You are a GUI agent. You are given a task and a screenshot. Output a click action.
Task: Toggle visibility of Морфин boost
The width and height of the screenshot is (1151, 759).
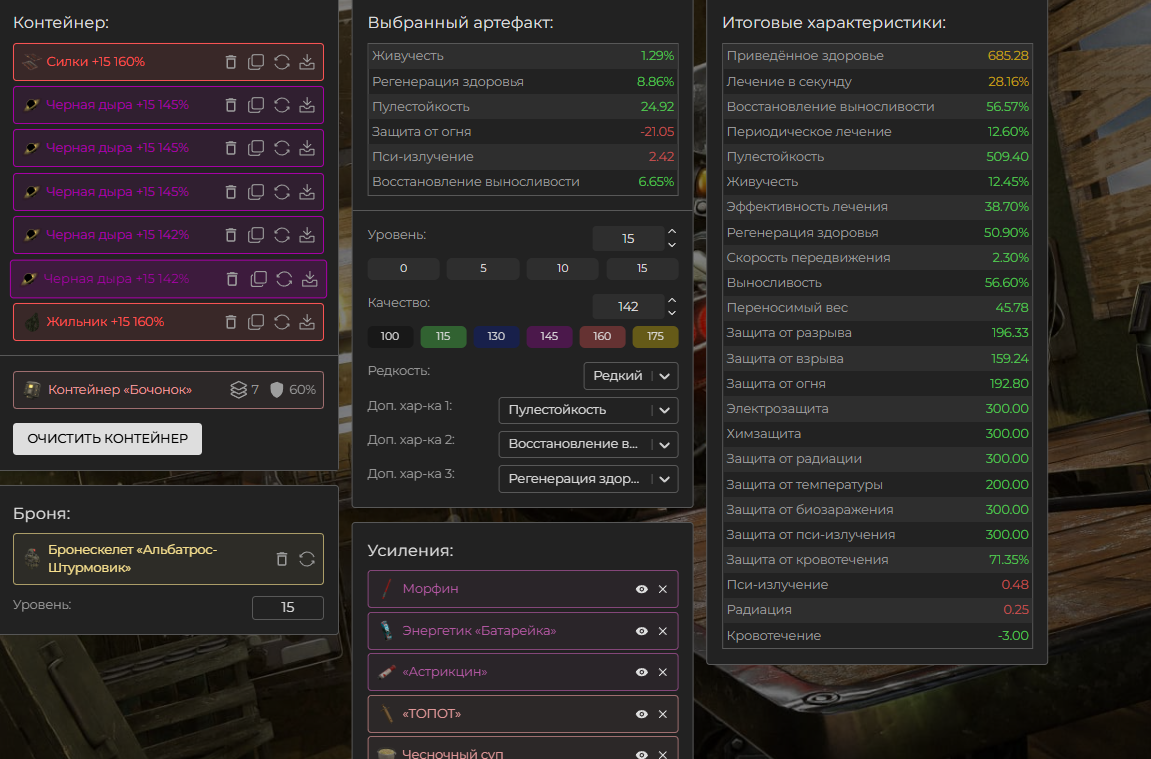click(642, 589)
